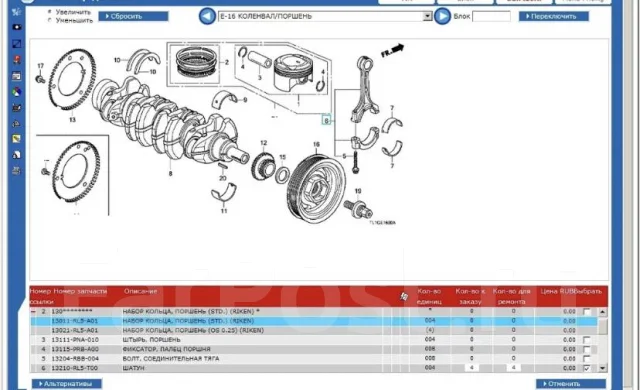Click callout 15 above the washer
The height and width of the screenshot is (390, 640).
point(282,157)
